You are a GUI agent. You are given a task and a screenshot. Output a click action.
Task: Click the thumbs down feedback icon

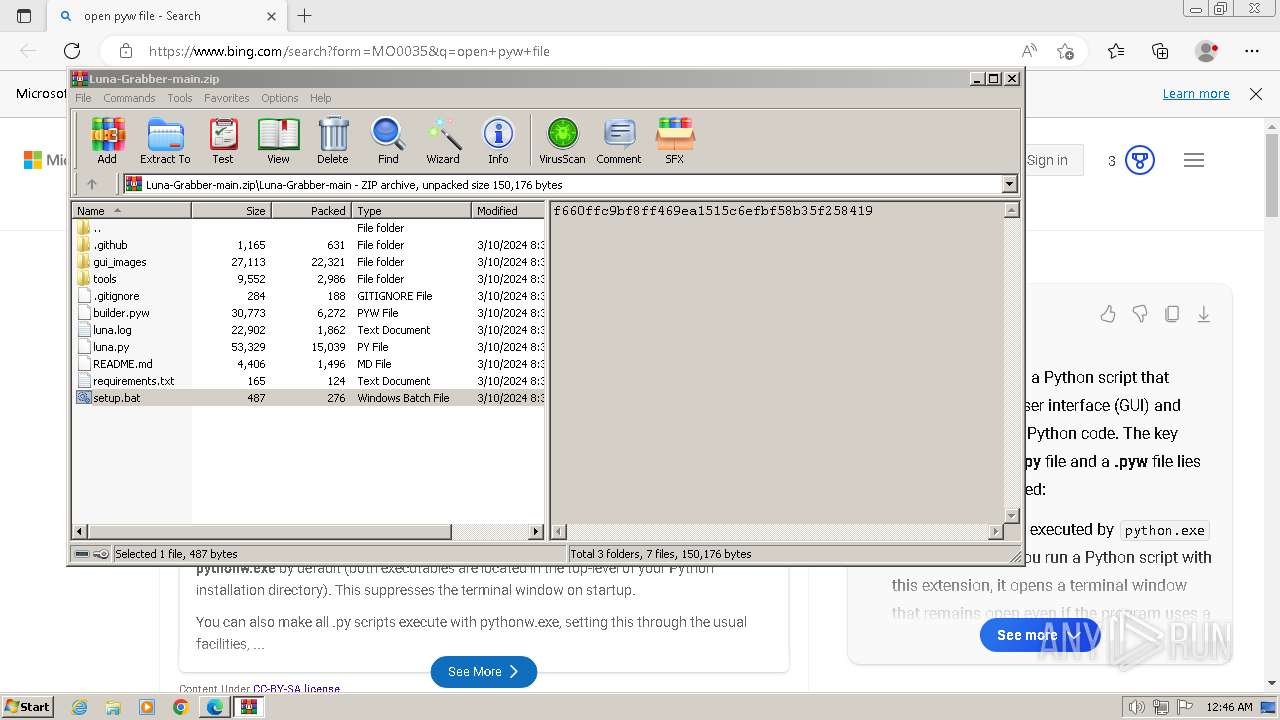[x=1140, y=314]
